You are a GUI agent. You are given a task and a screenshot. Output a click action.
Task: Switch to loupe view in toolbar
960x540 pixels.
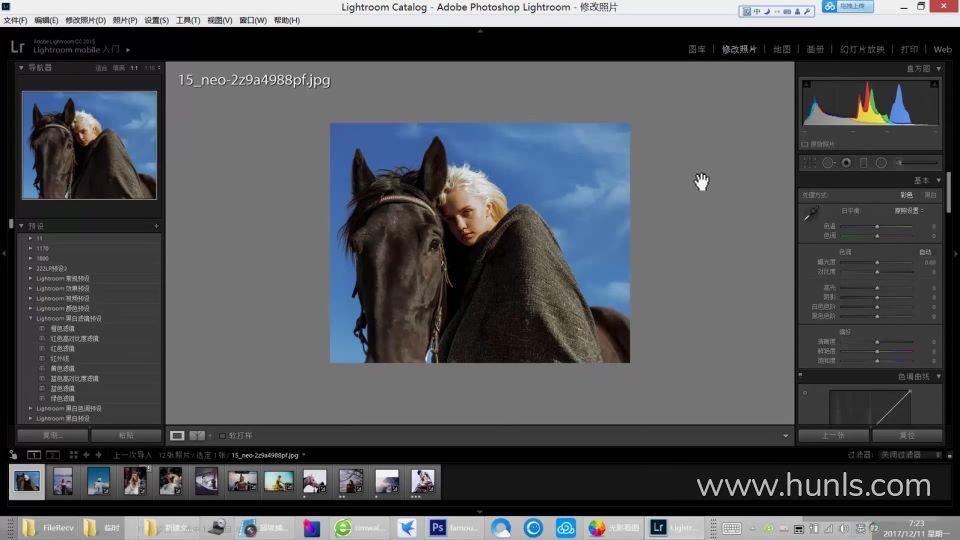[177, 435]
